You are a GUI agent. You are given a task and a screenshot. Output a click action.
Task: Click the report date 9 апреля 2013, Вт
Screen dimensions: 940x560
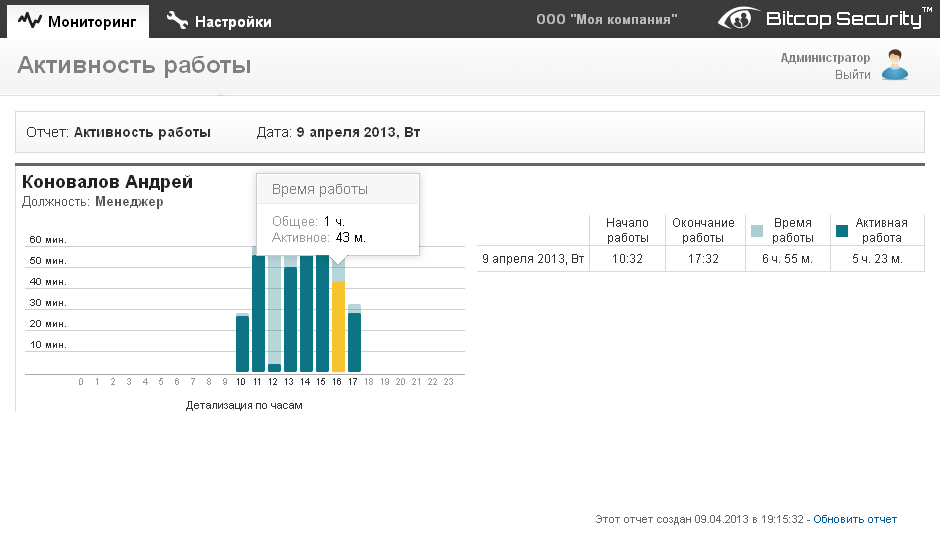pos(358,132)
